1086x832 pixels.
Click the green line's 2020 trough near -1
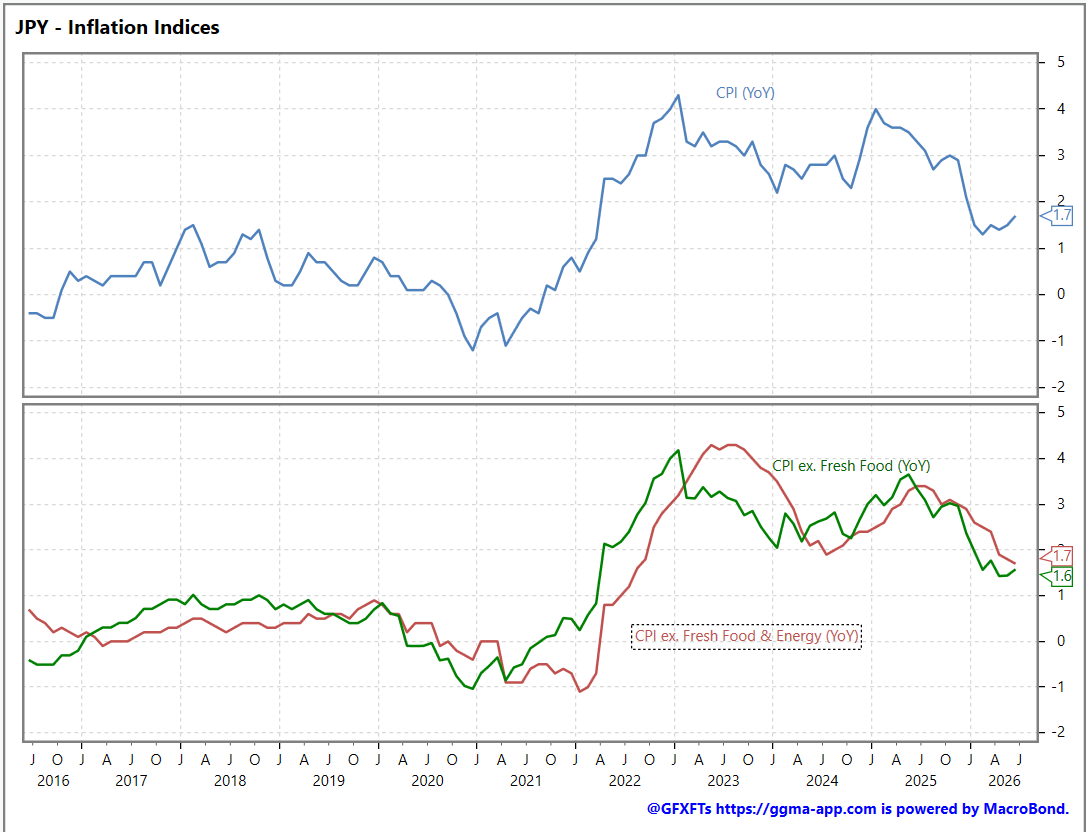coord(472,688)
